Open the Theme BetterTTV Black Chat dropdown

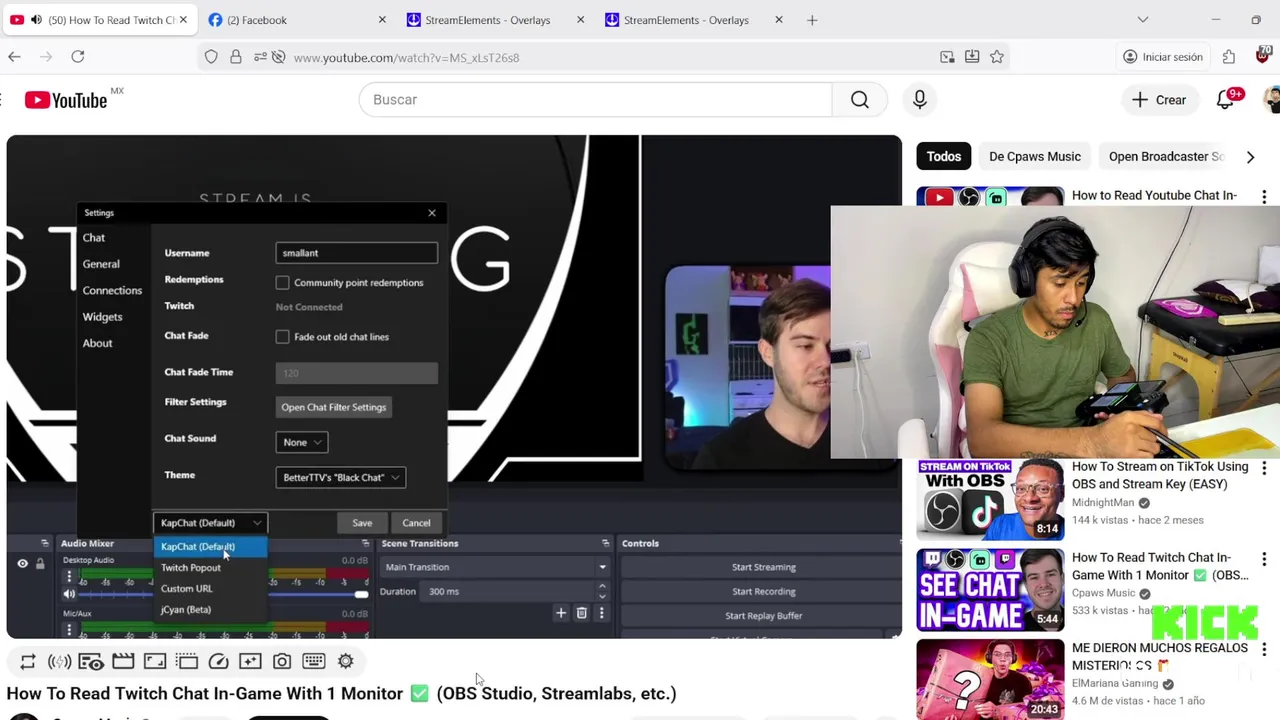(x=341, y=477)
